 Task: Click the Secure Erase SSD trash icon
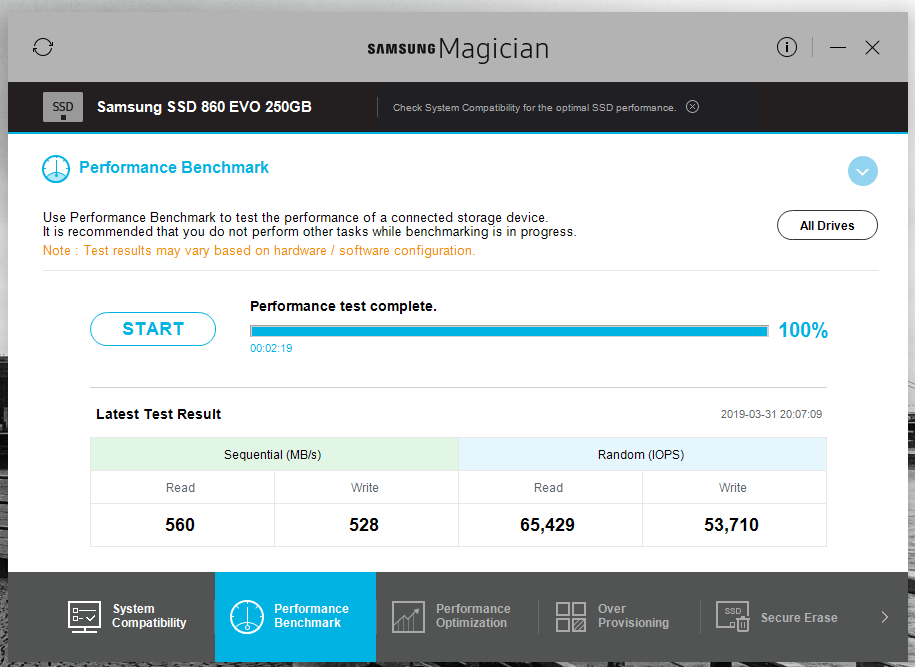[x=732, y=617]
